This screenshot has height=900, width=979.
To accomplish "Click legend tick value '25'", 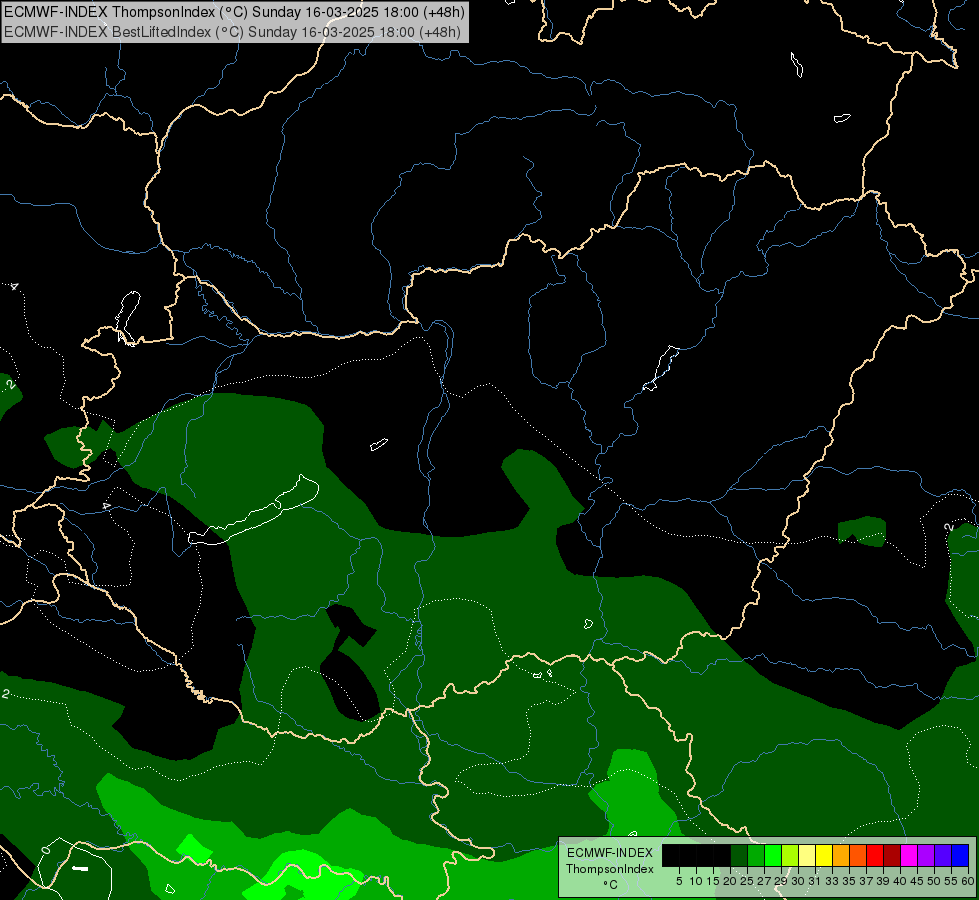I will point(747,881).
